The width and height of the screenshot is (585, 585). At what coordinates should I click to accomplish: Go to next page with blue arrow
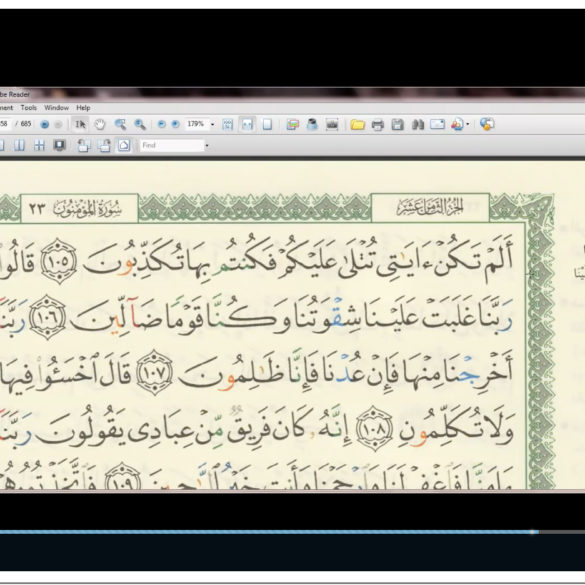[x=44, y=124]
